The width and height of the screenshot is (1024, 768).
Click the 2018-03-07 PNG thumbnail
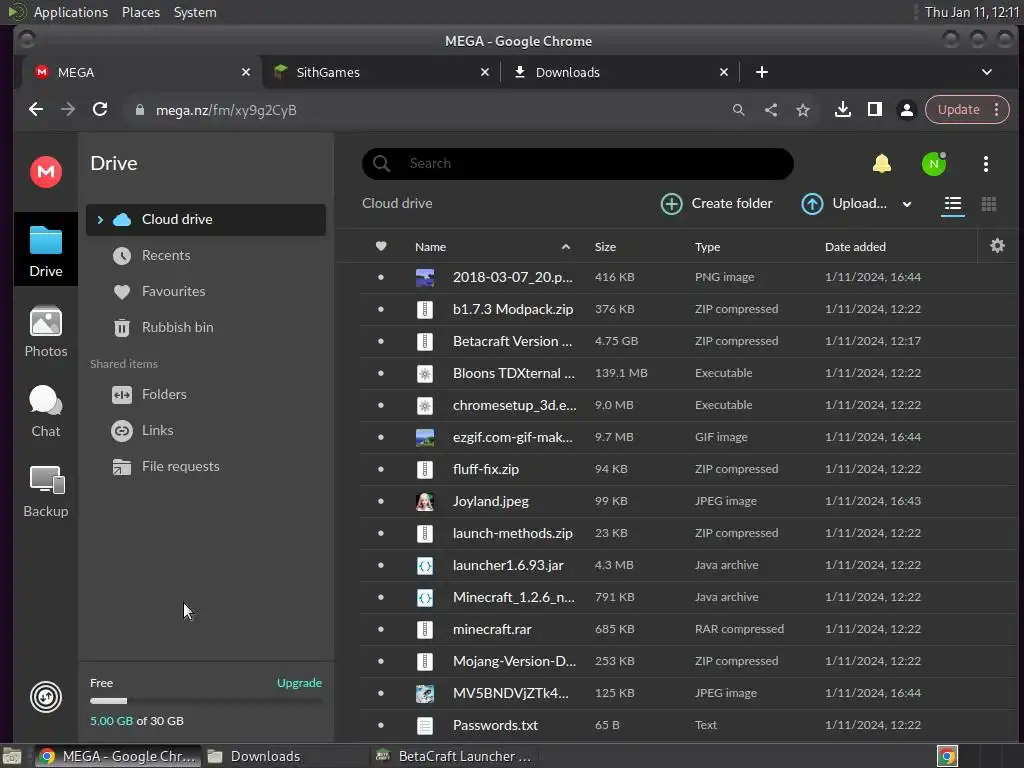click(424, 277)
